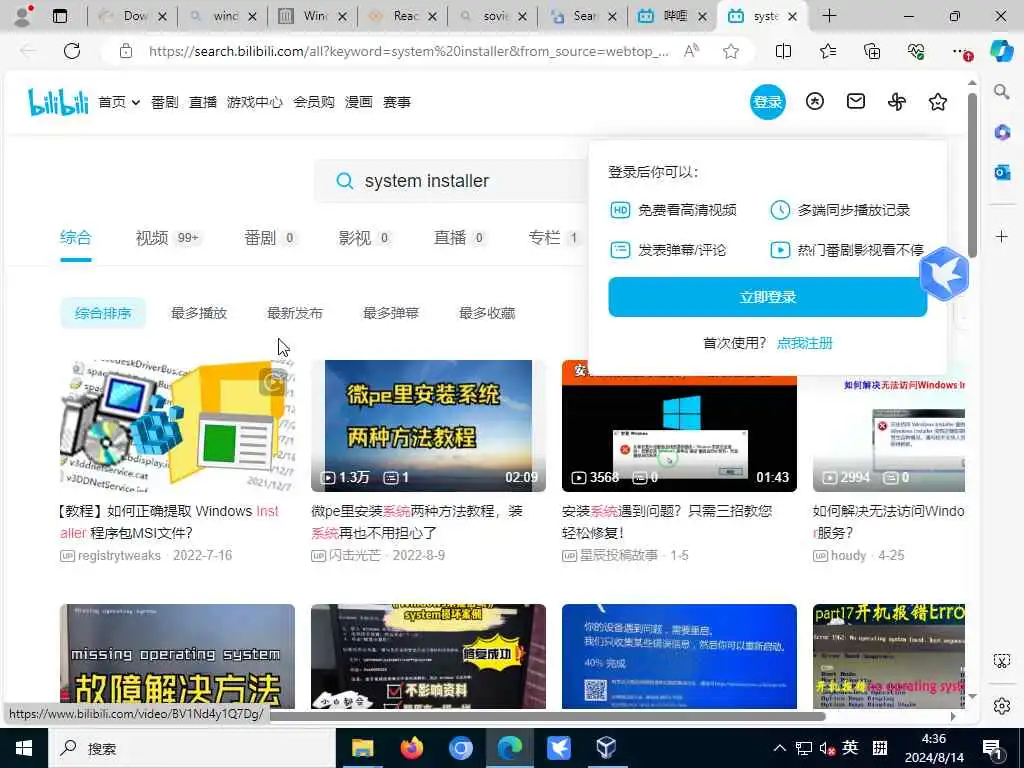Open 赛事 in the nav bar

click(x=397, y=103)
